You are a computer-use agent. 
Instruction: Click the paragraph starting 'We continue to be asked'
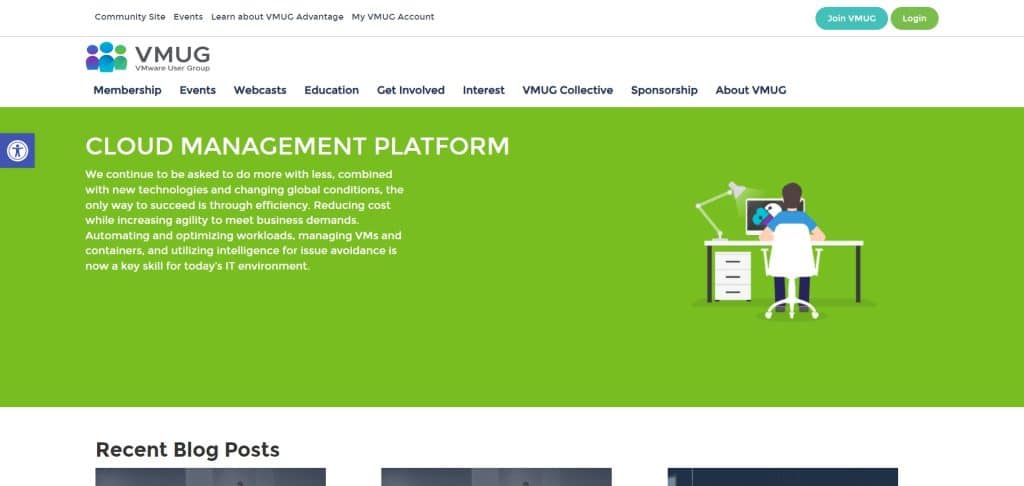(x=244, y=220)
